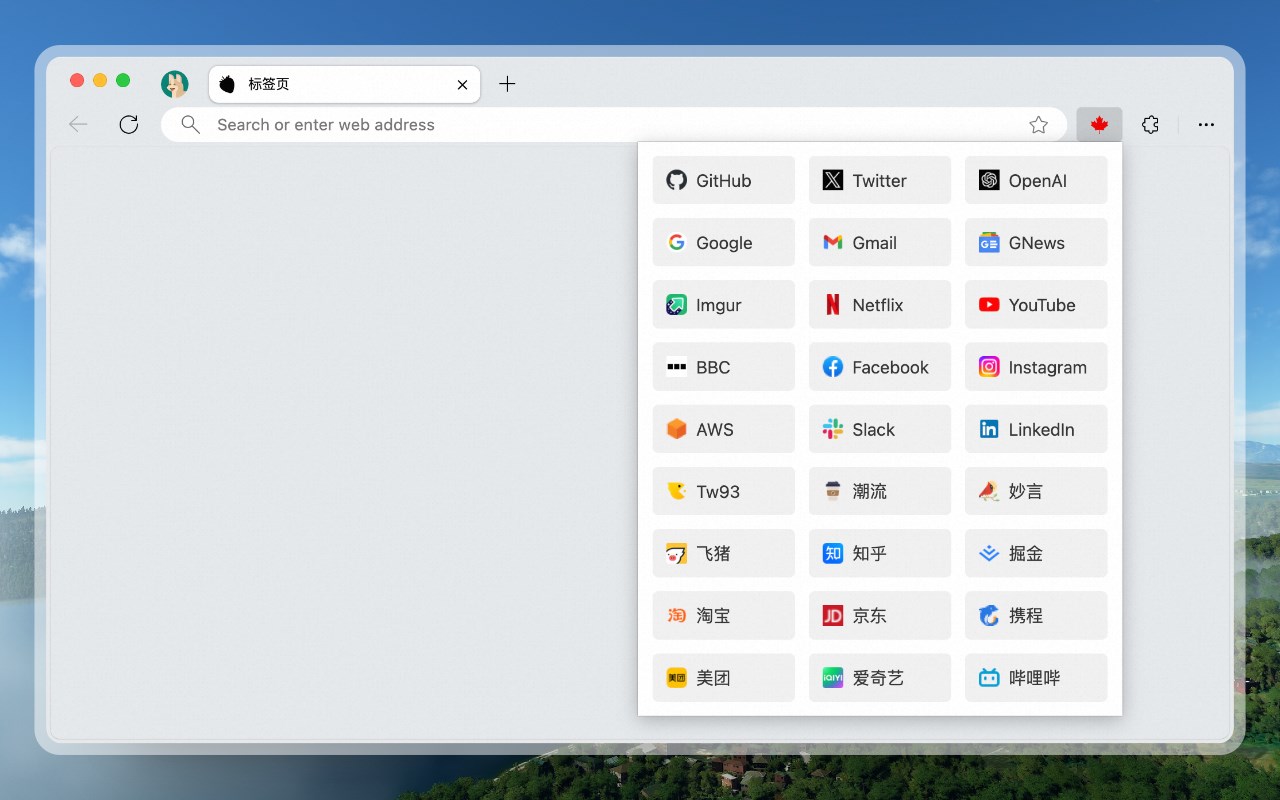
Task: Click the red maple leaf extension icon
Action: [1100, 125]
